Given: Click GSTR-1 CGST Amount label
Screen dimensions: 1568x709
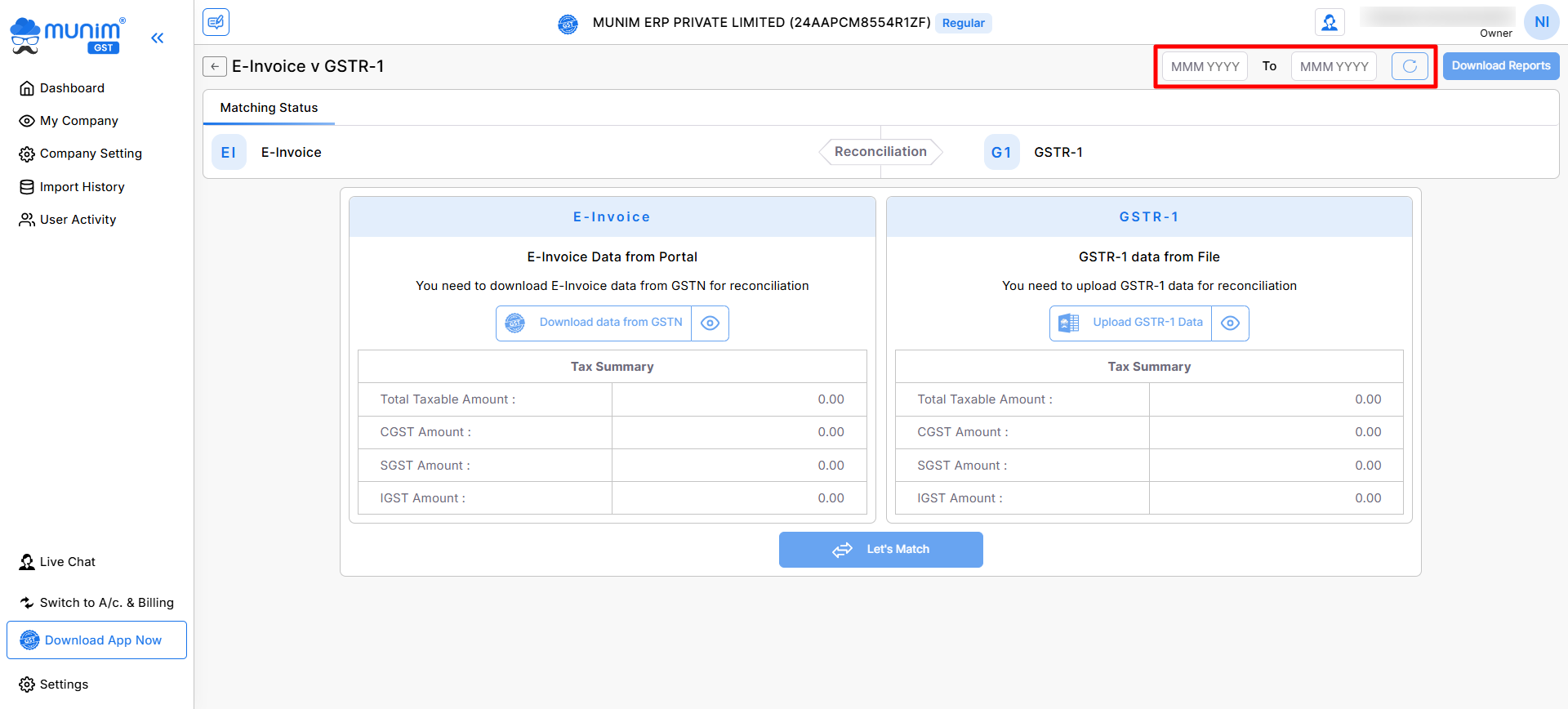Looking at the screenshot, I should pyautogui.click(x=963, y=432).
